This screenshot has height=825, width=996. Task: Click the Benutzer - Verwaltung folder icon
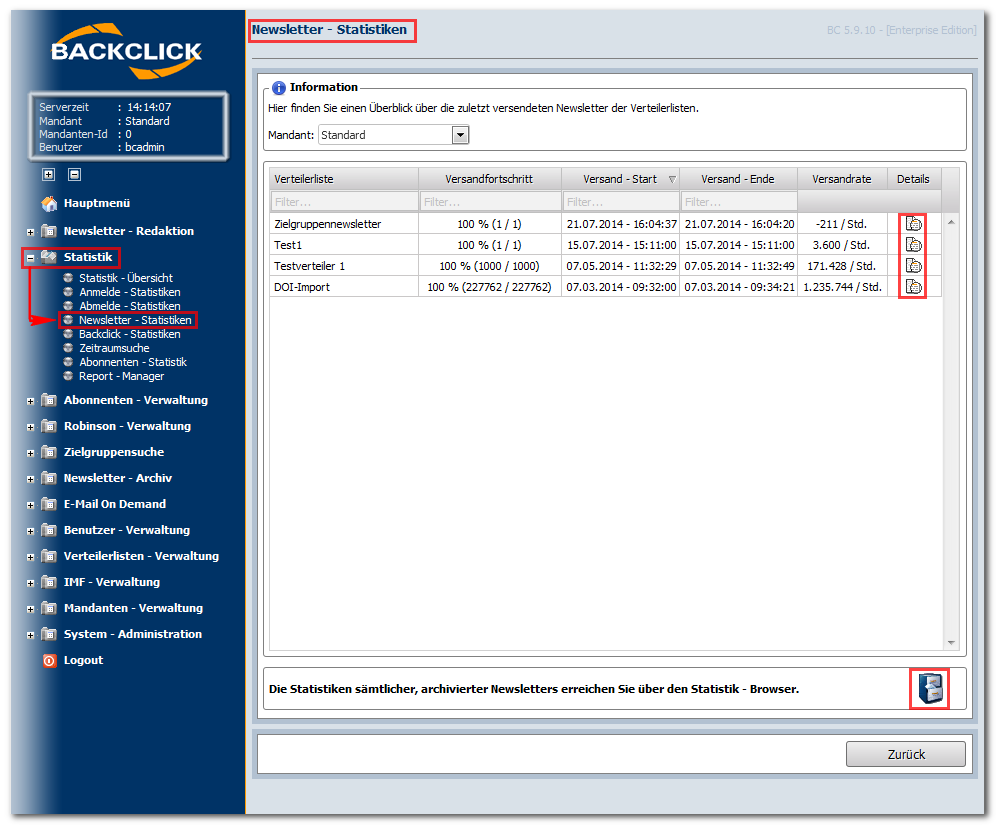pos(49,530)
